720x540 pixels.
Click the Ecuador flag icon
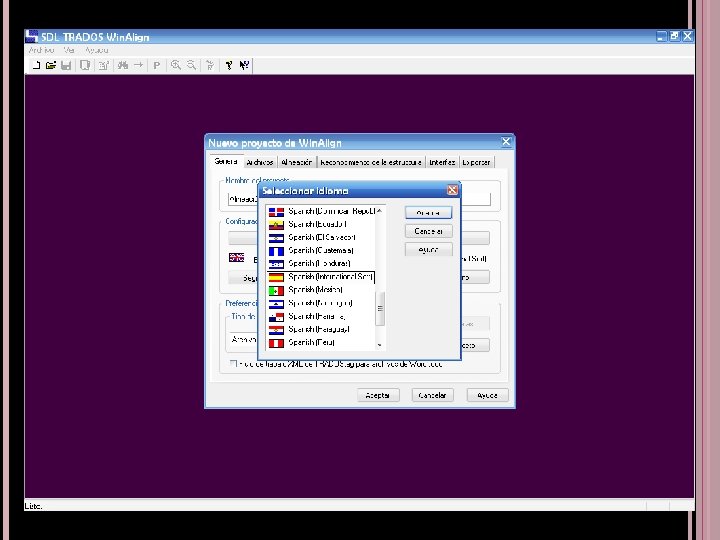[x=276, y=225]
